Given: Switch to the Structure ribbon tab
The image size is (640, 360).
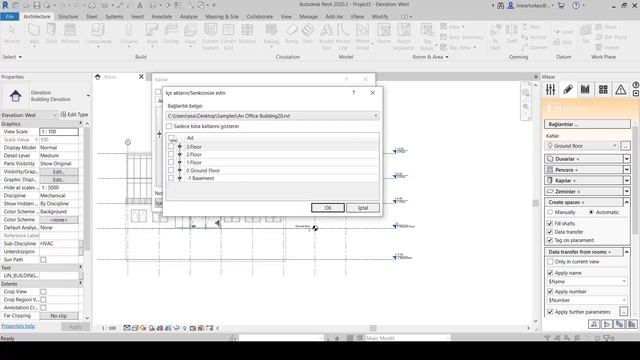Looking at the screenshot, I should pyautogui.click(x=68, y=16).
